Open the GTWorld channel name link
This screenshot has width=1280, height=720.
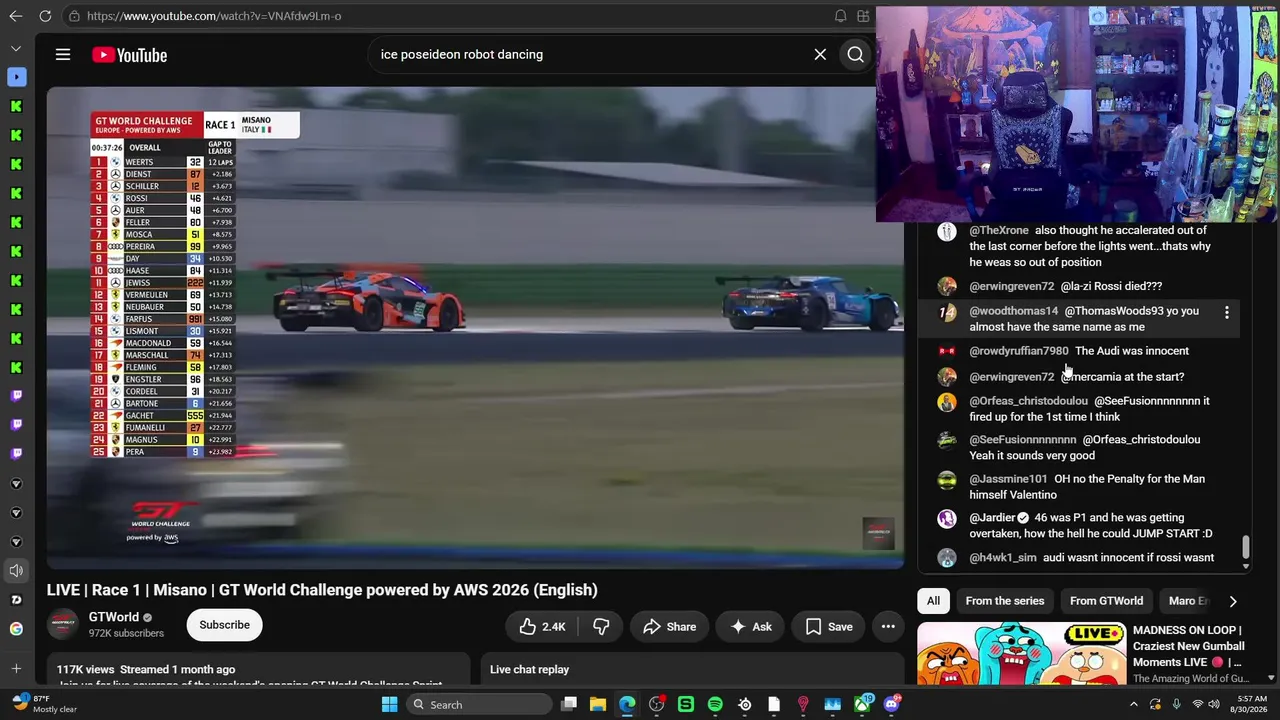coord(114,617)
